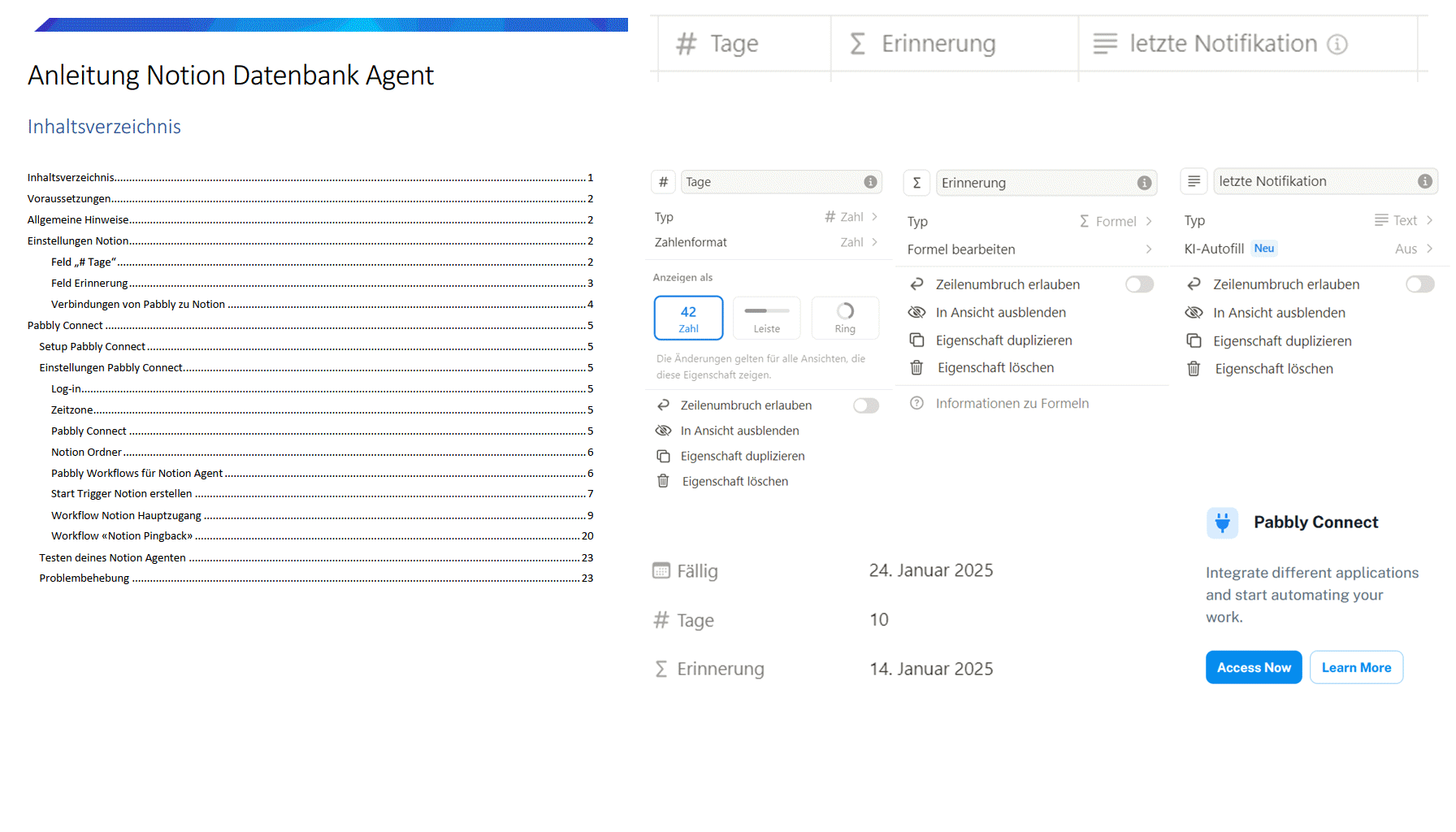Viewport: 1456px width, 832px height.
Task: Toggle Zeilenumbruch erlauben in the Erinnerung panel
Action: coord(1139,284)
